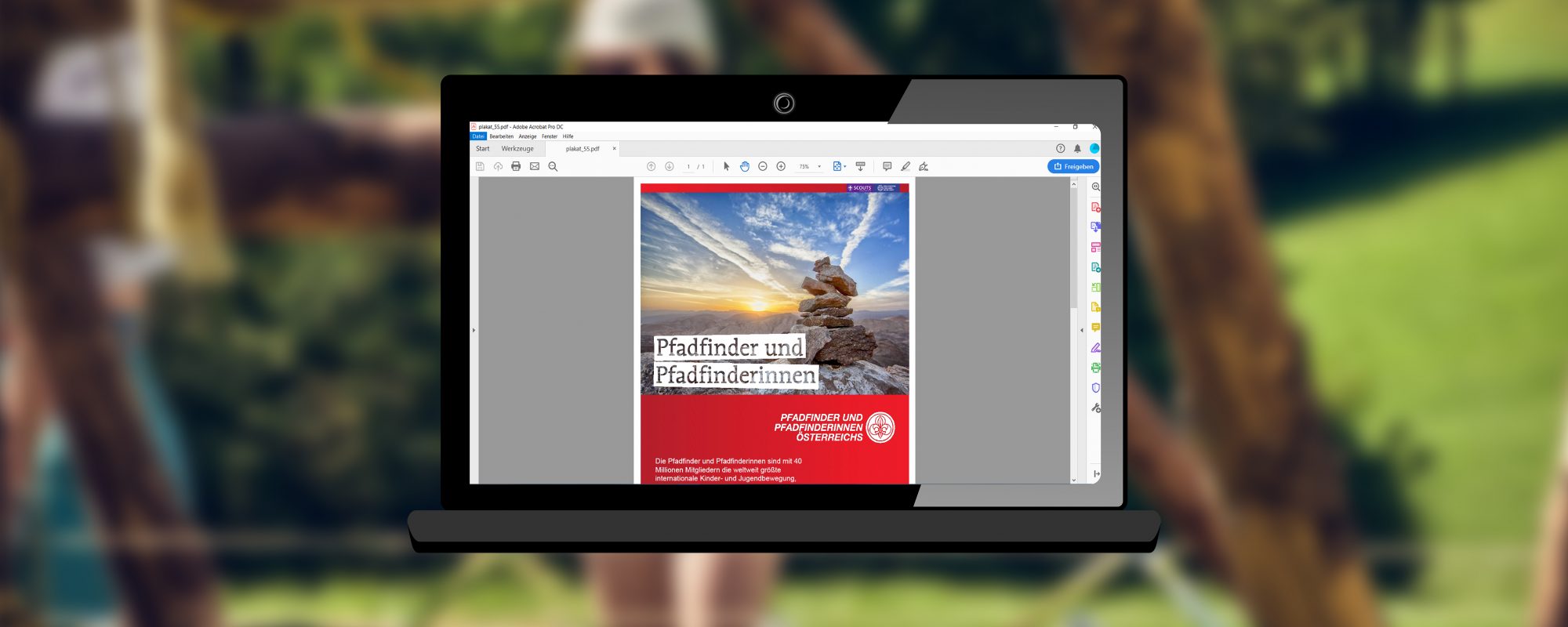Expand the left navigation pane

tap(474, 330)
